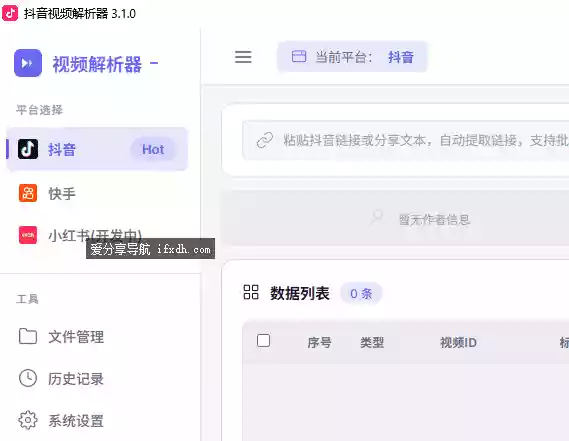The height and width of the screenshot is (441, 569).
Task: Select the 抖音 platform icon in sidebar
Action: pyautogui.click(x=28, y=149)
